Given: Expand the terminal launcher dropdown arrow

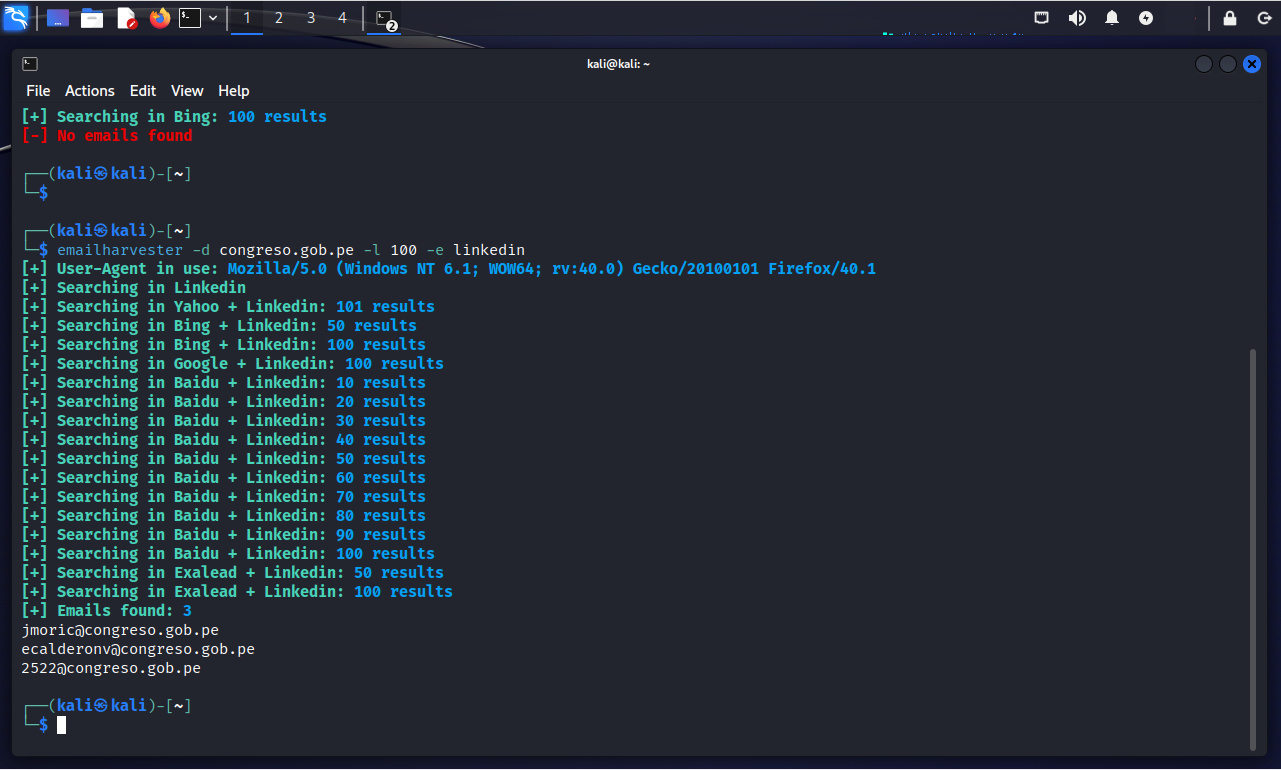Looking at the screenshot, I should click(213, 18).
